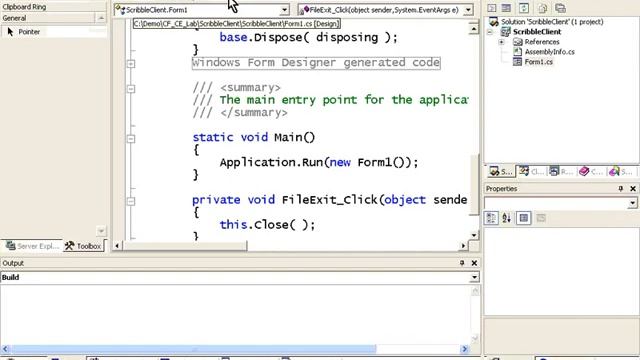Expand the References node
The width and height of the screenshot is (640, 360).
pyautogui.click(x=501, y=42)
